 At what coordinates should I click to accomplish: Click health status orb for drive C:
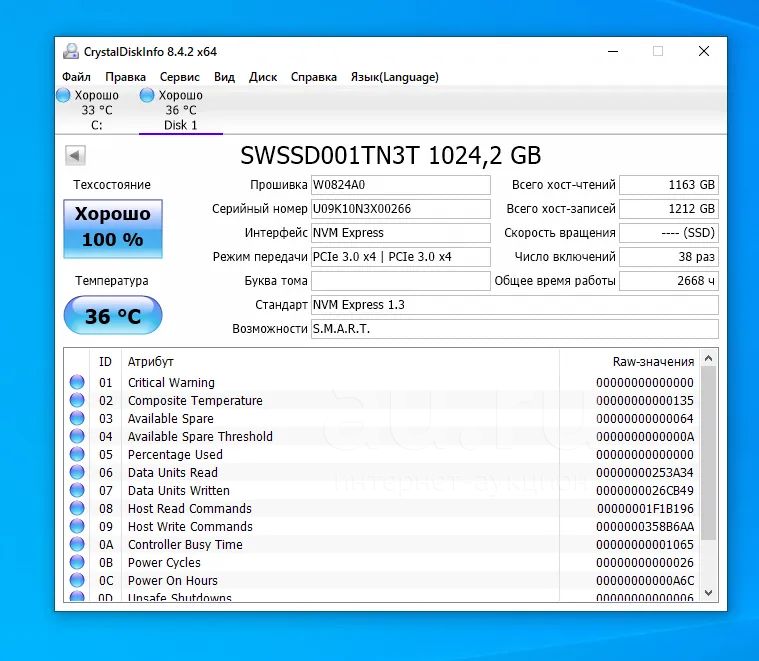tap(63, 95)
